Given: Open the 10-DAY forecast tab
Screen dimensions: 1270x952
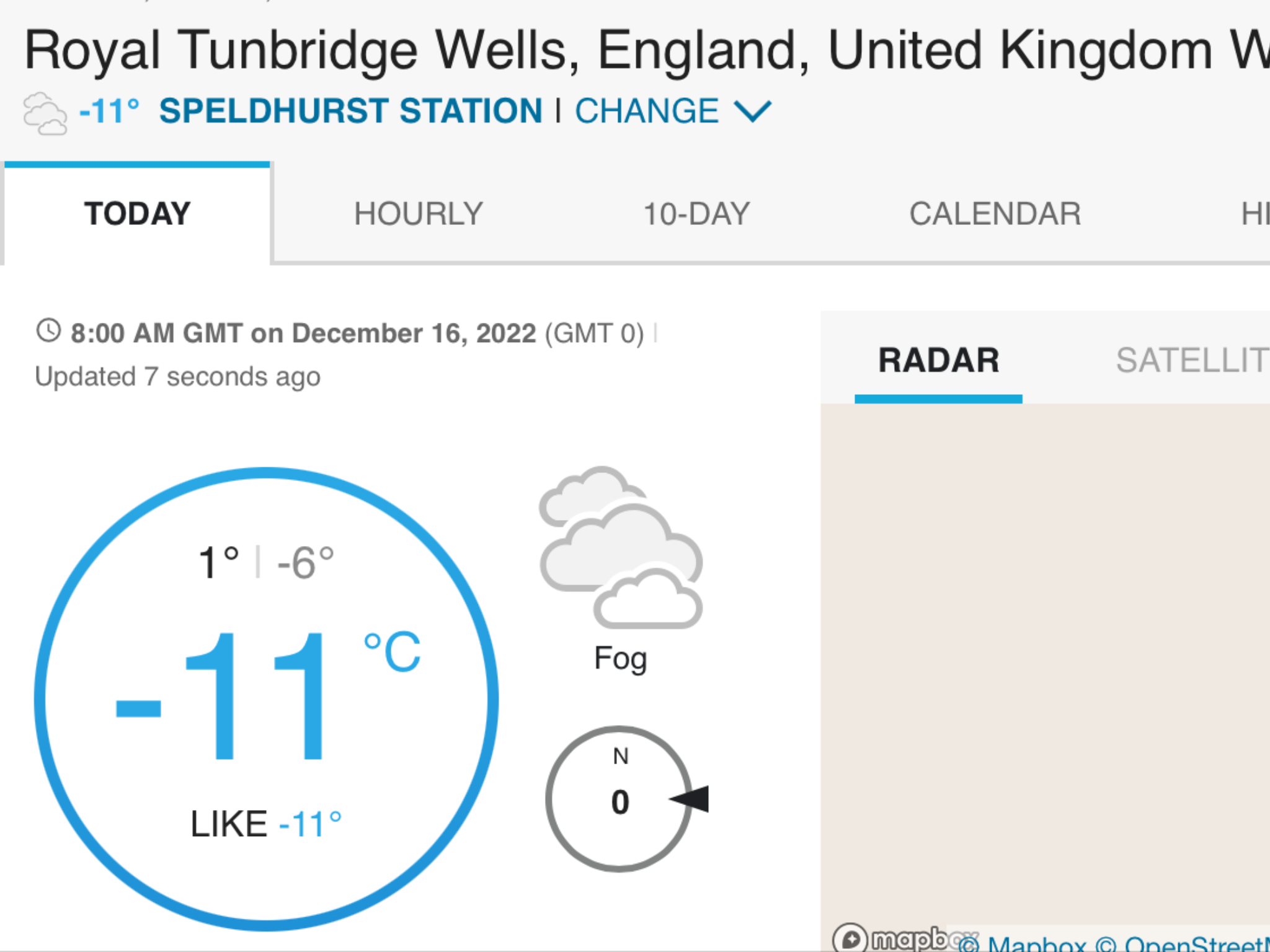Looking at the screenshot, I should point(696,214).
